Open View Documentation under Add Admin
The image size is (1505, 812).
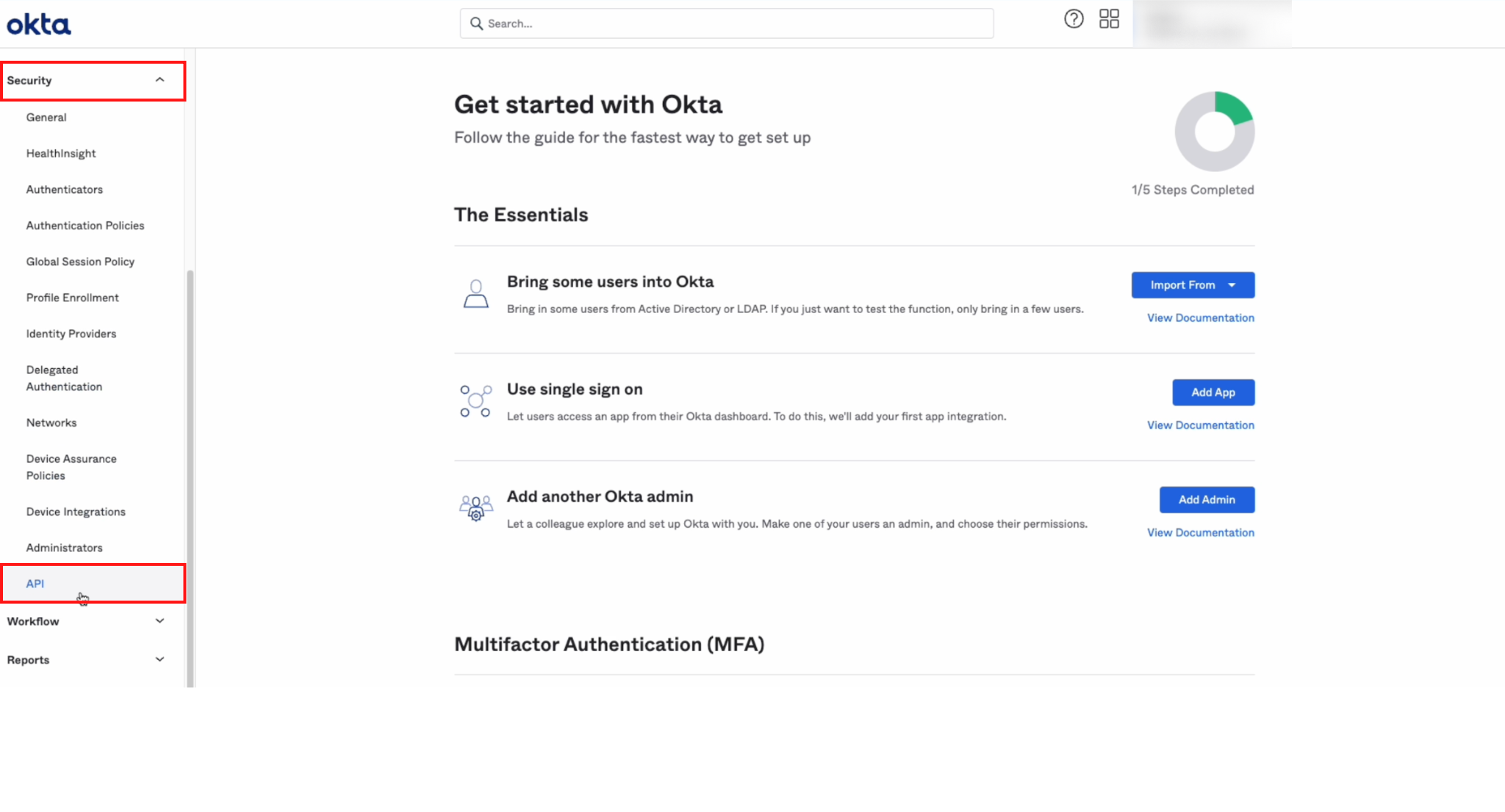click(x=1200, y=533)
